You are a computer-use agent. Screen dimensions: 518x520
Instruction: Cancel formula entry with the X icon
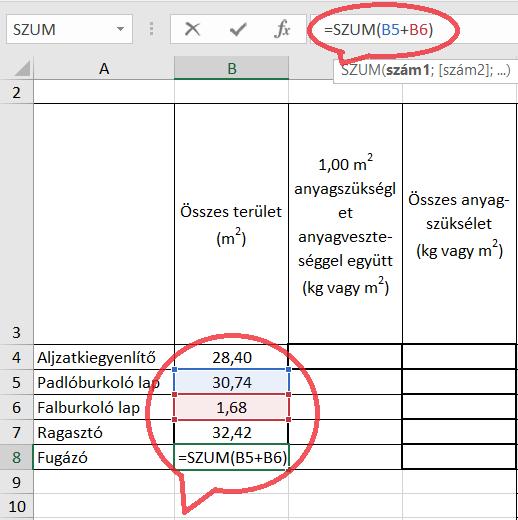pos(193,29)
